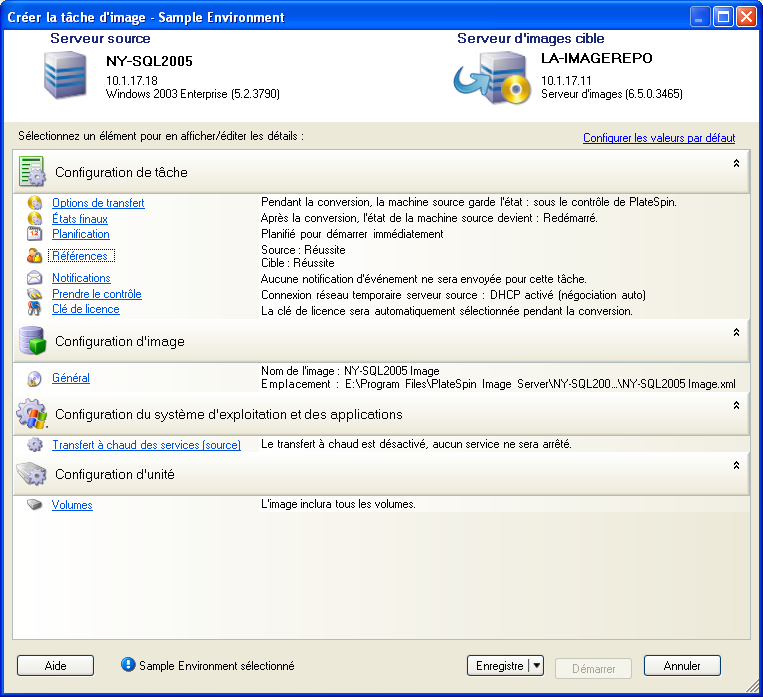Click the Références user icon
Screen dimensions: 763x697
[34, 256]
